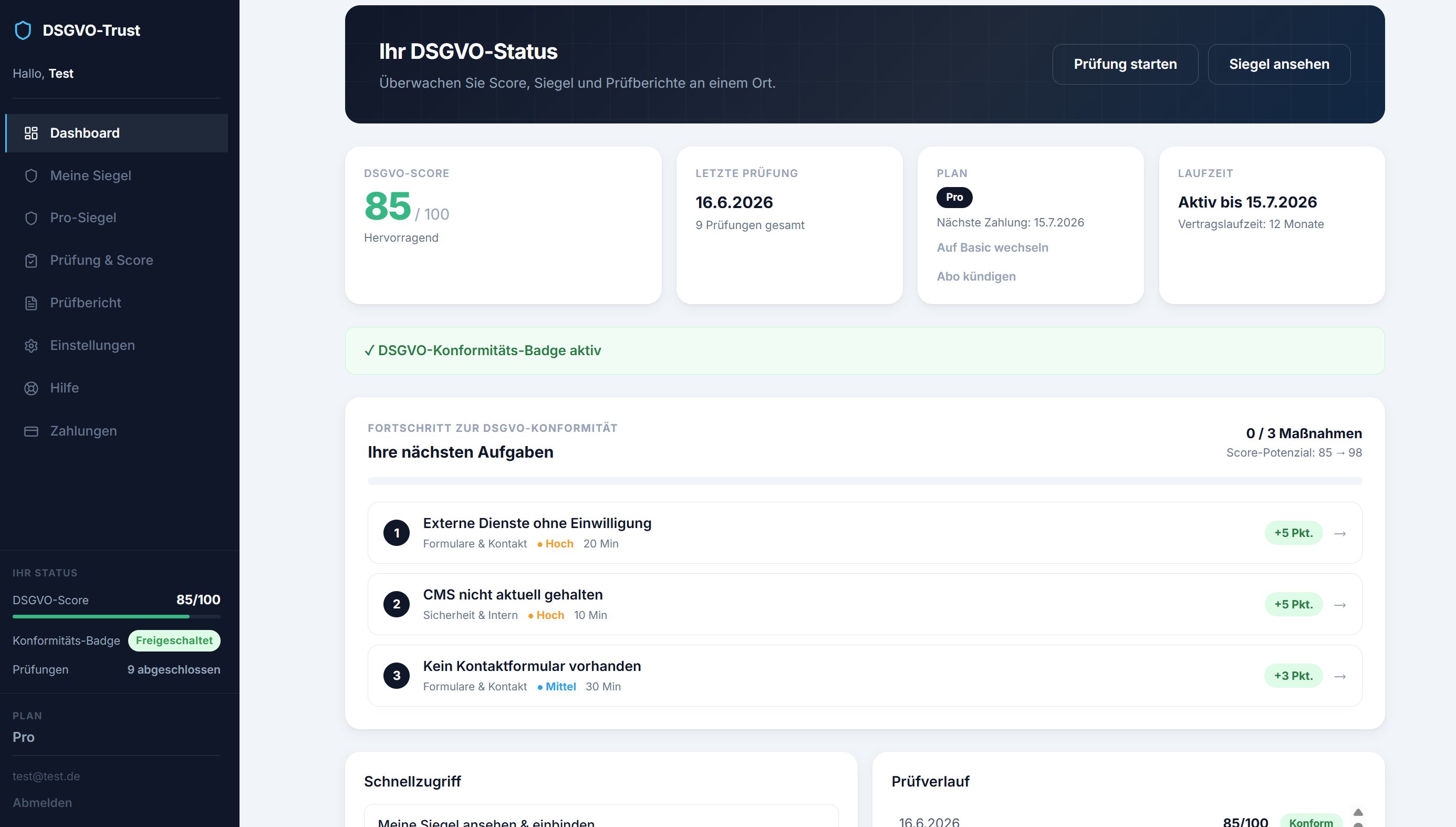Screen dimensions: 1456x827
Task: Click 9 abgeschlossen in sidebar status
Action: pos(174,670)
